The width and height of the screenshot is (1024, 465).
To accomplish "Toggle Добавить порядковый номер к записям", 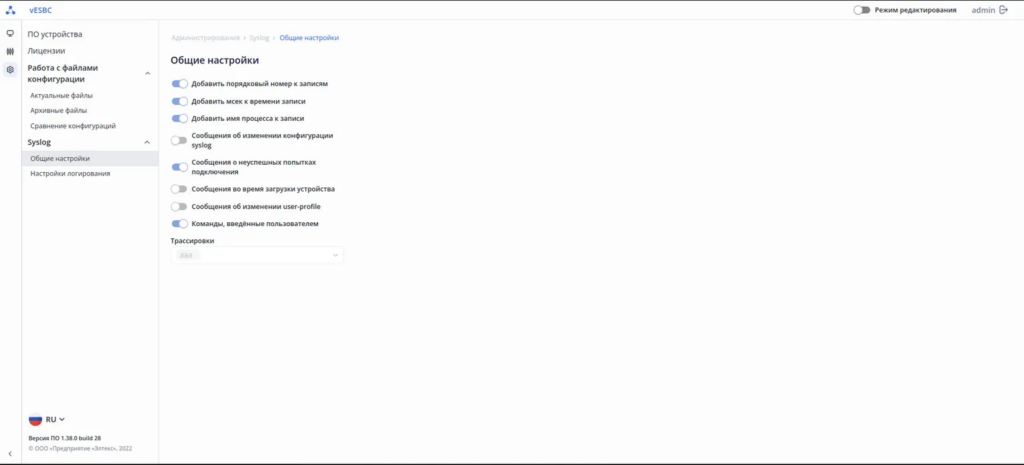I will point(180,84).
